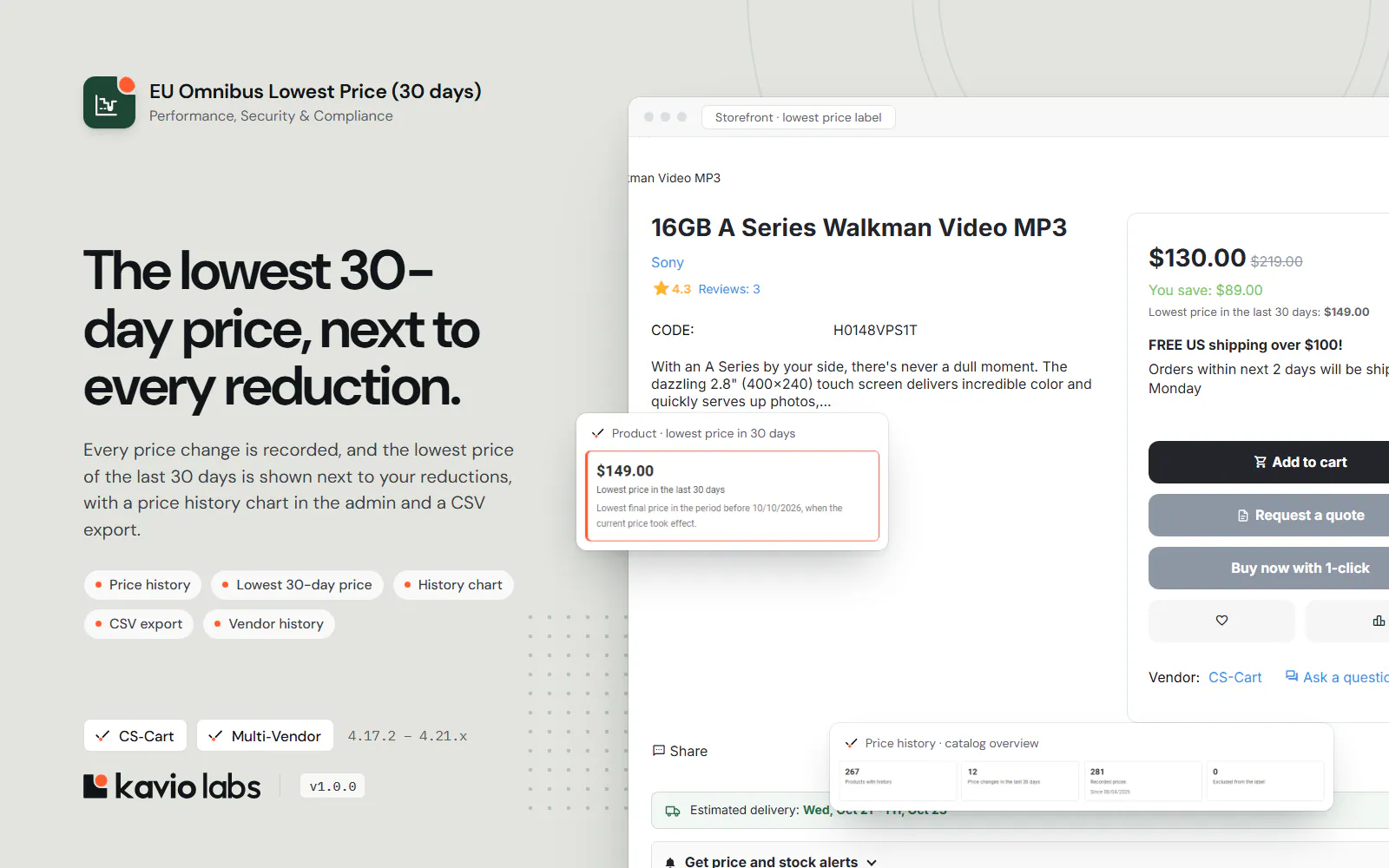Select the Storefront lowest price label tab
The image size is (1389, 868).
798,117
